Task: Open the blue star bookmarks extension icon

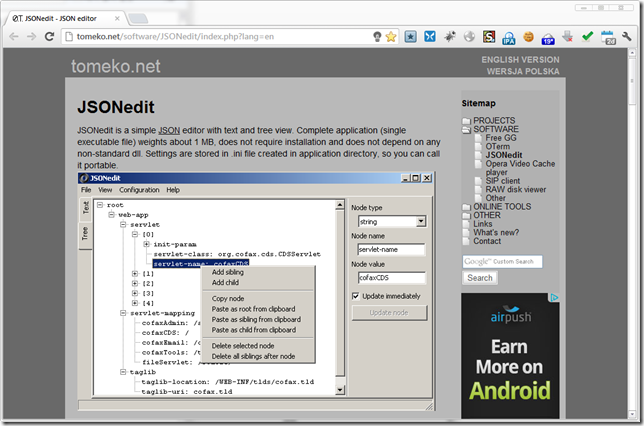Action: pos(410,37)
